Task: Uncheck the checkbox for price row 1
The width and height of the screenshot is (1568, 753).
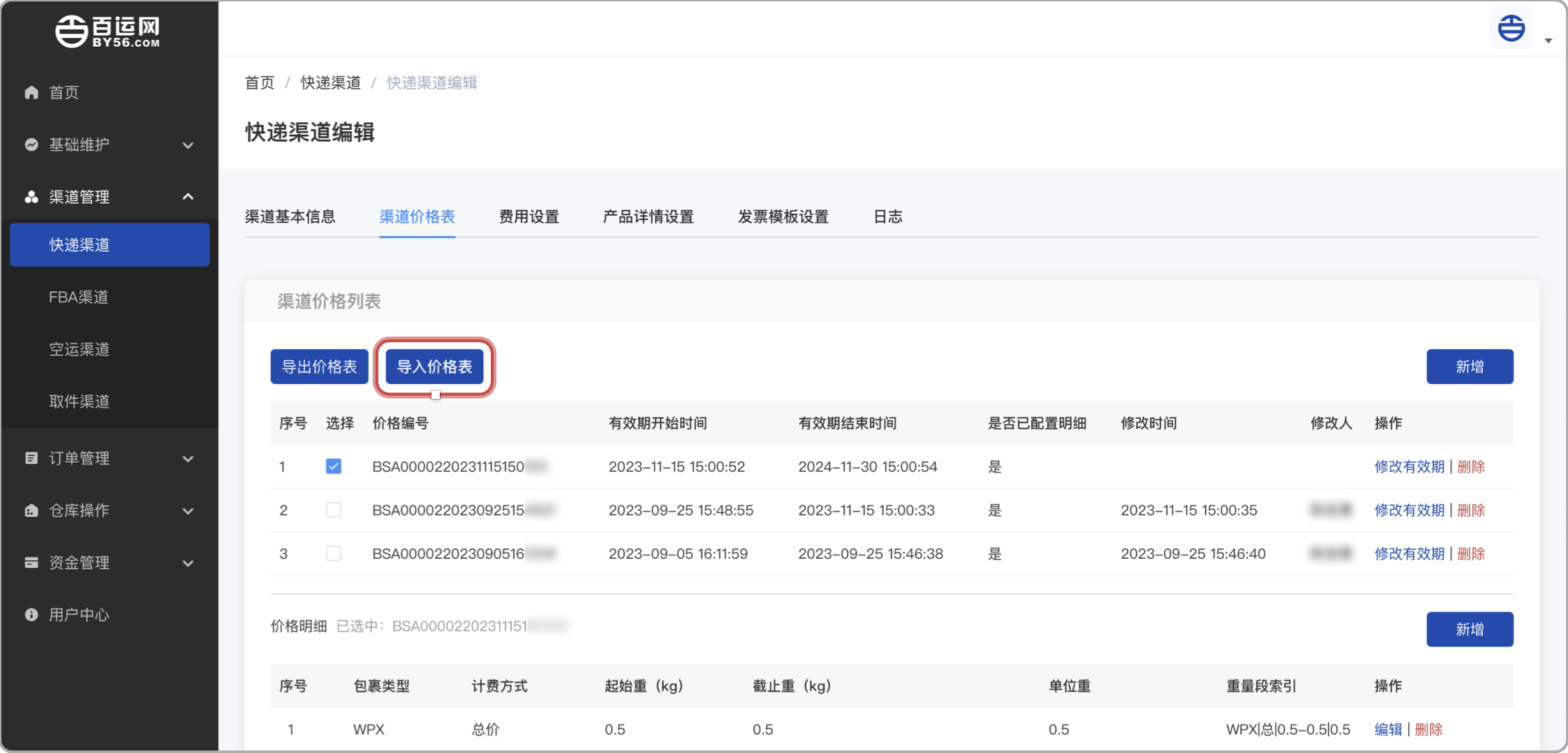Action: [x=334, y=467]
